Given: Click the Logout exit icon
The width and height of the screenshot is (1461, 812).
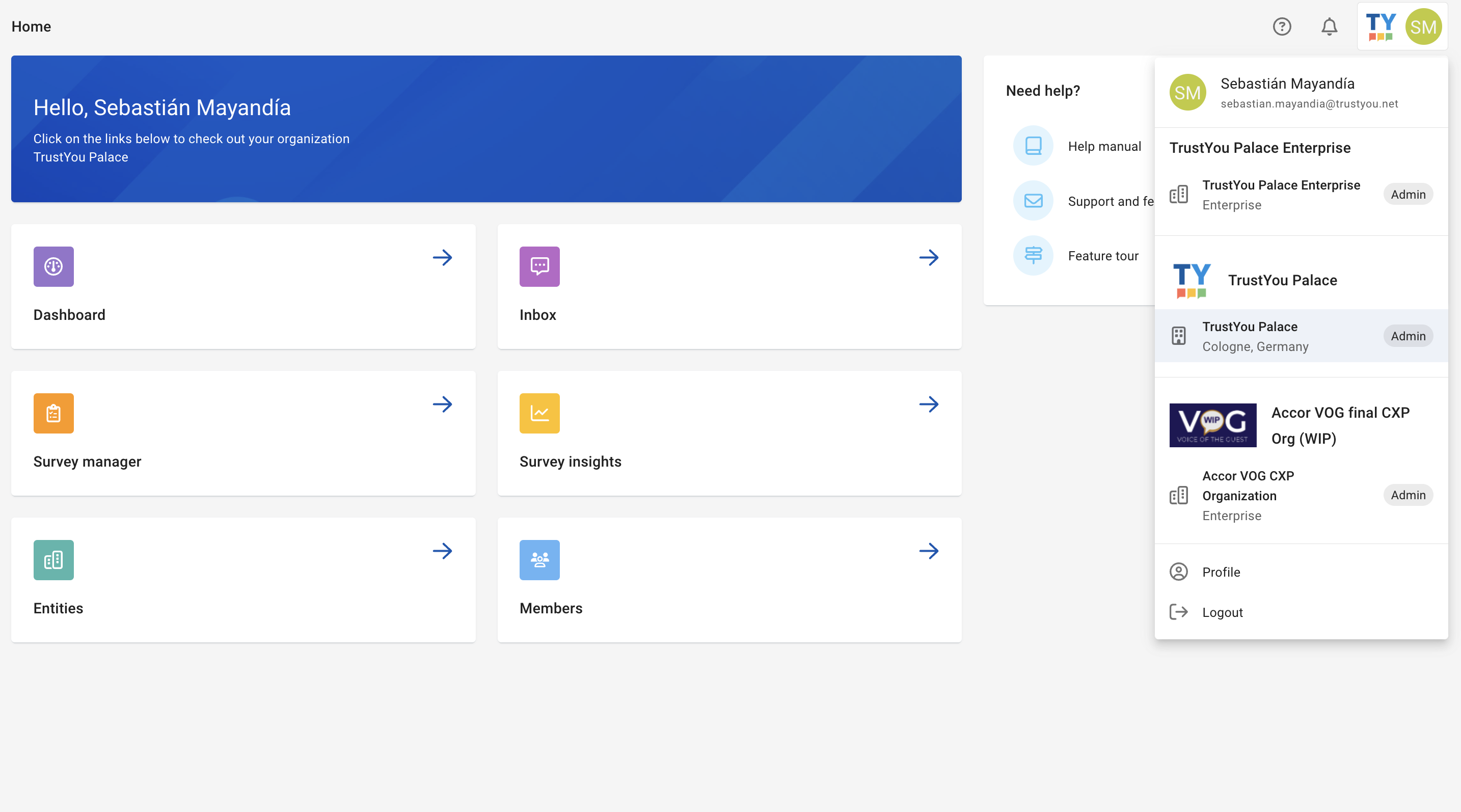Looking at the screenshot, I should tap(1179, 612).
